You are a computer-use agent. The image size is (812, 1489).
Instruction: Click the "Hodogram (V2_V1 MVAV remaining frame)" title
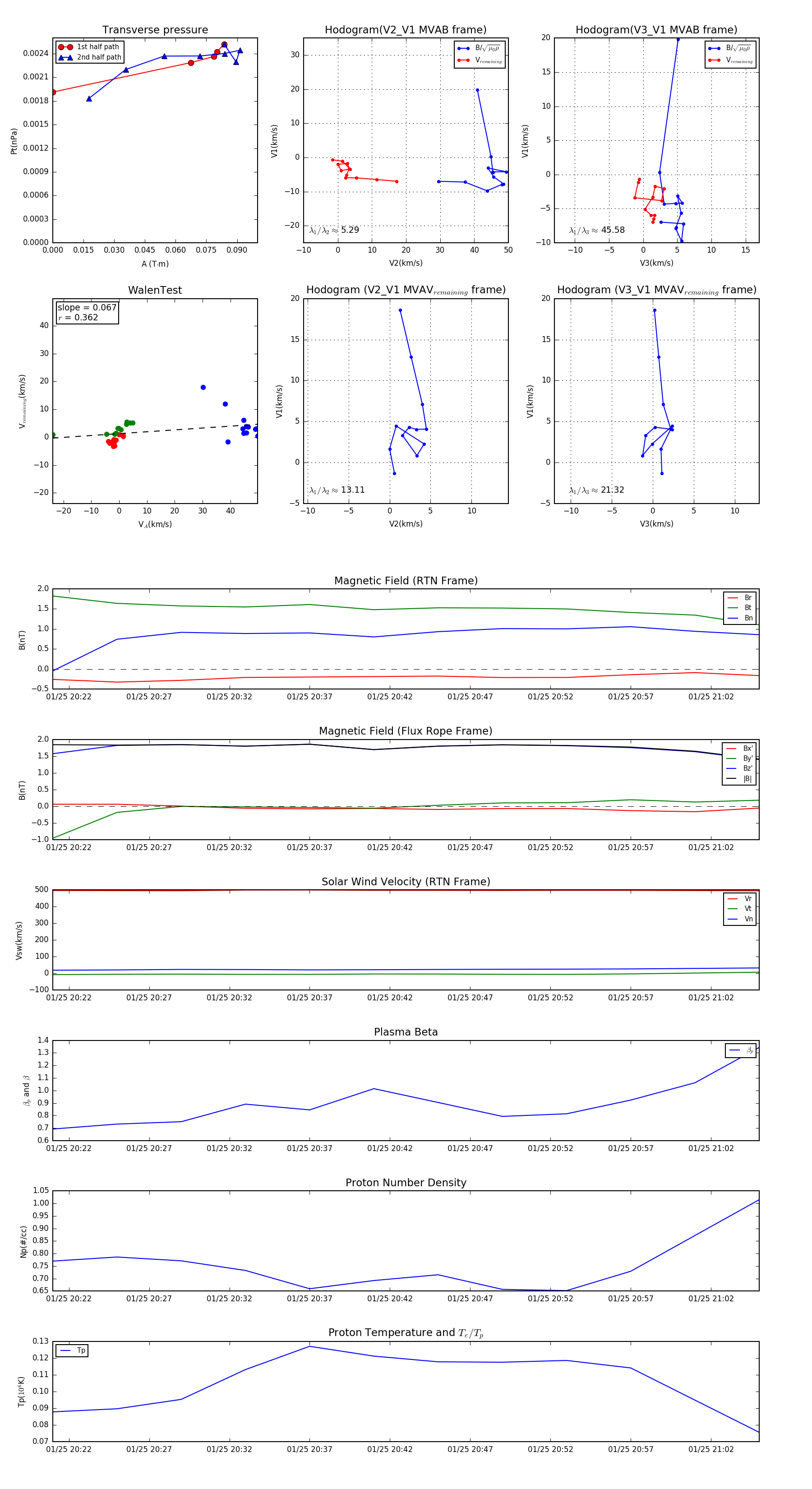click(406, 290)
